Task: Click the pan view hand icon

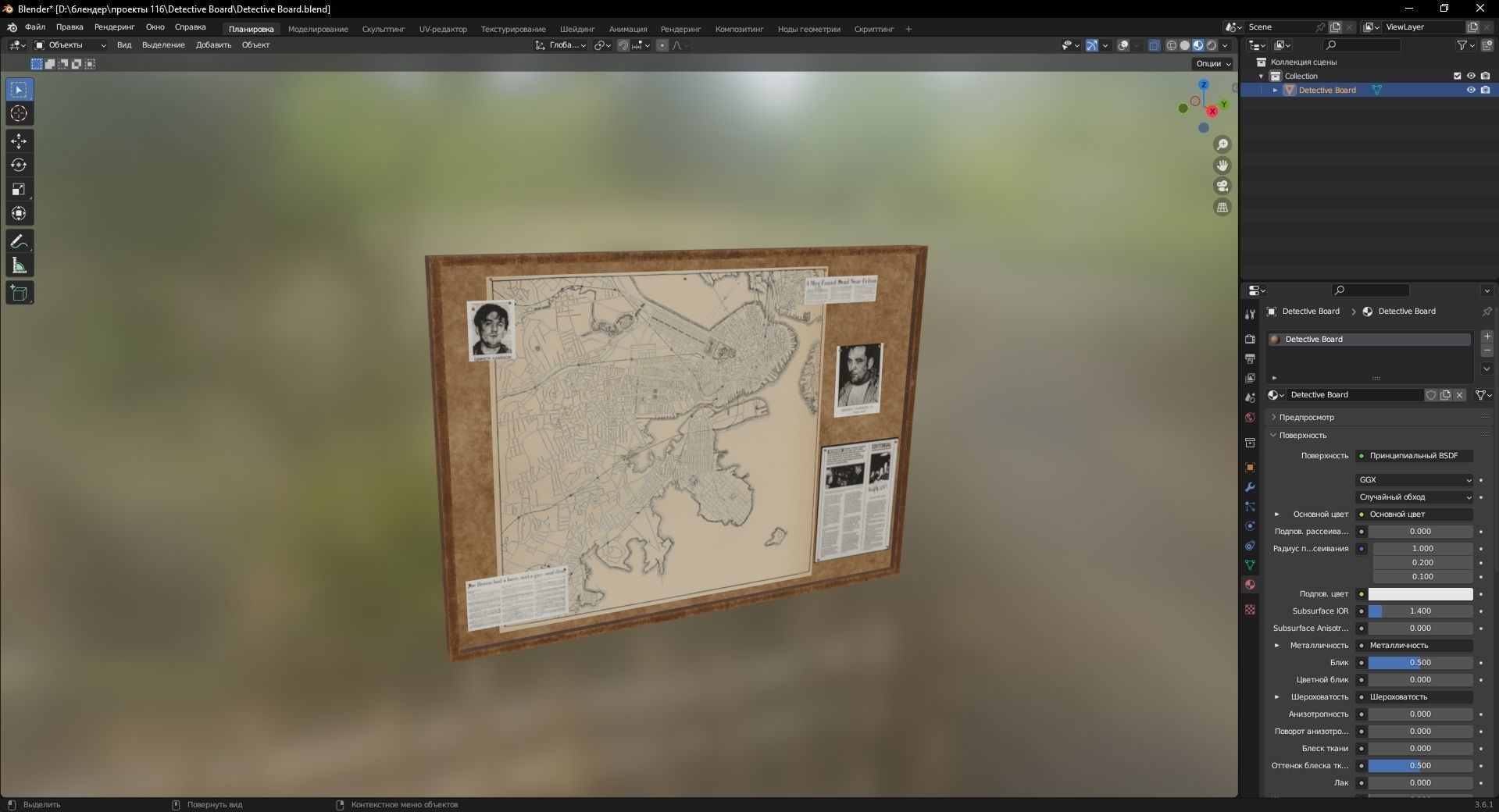Action: click(1222, 166)
